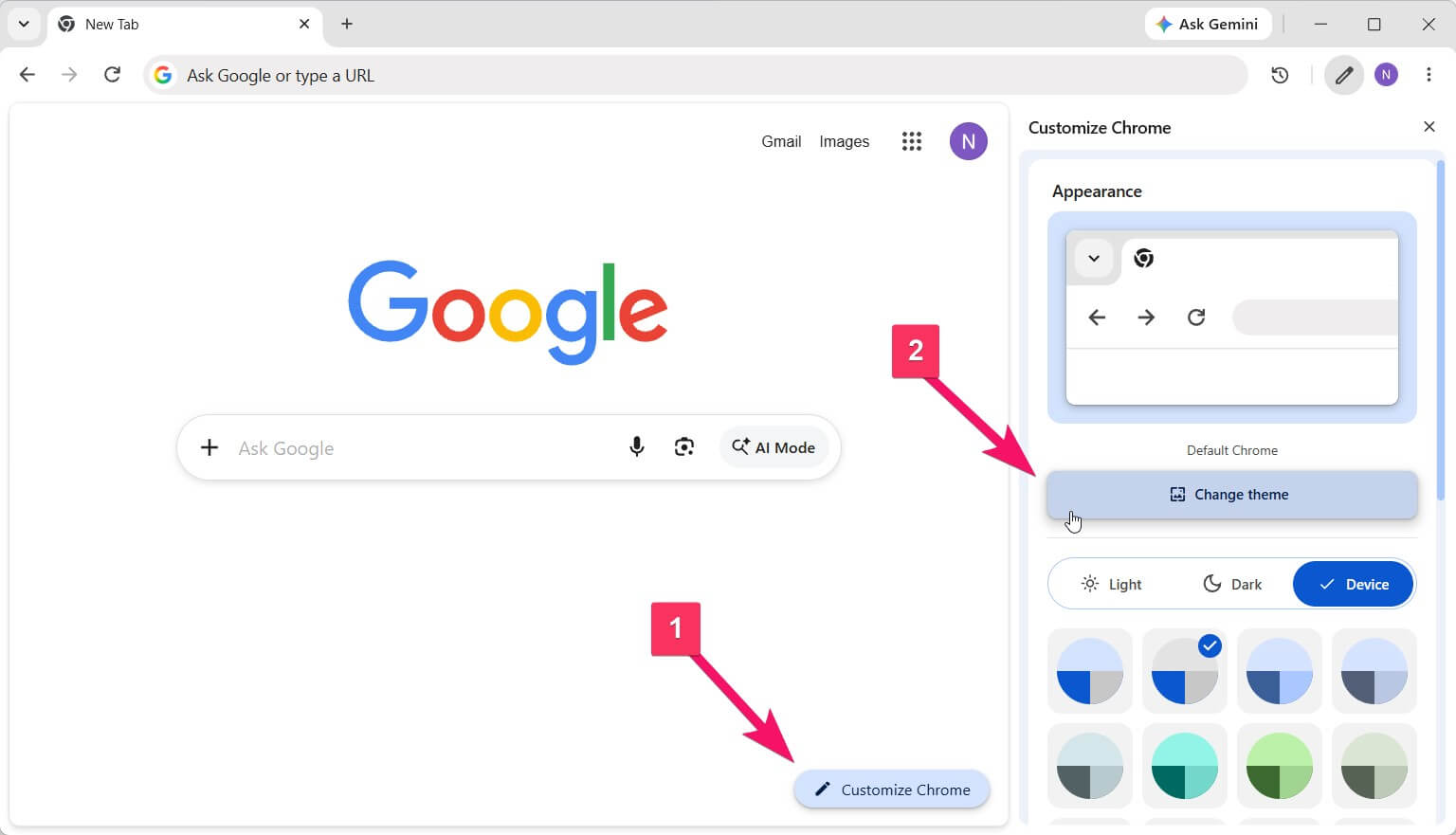
Task: Minimize the Chrome window
Action: [1320, 24]
